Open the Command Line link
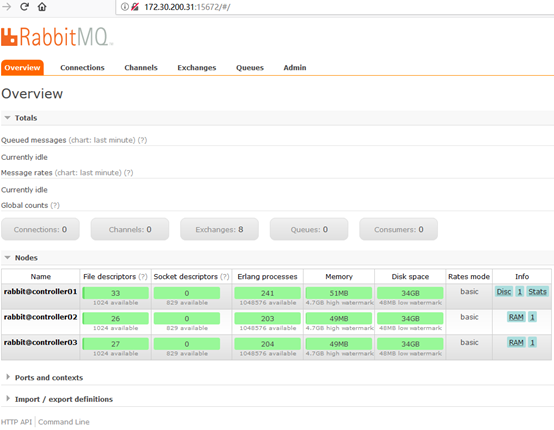Viewport: 554px width, 430px height. [x=64, y=422]
